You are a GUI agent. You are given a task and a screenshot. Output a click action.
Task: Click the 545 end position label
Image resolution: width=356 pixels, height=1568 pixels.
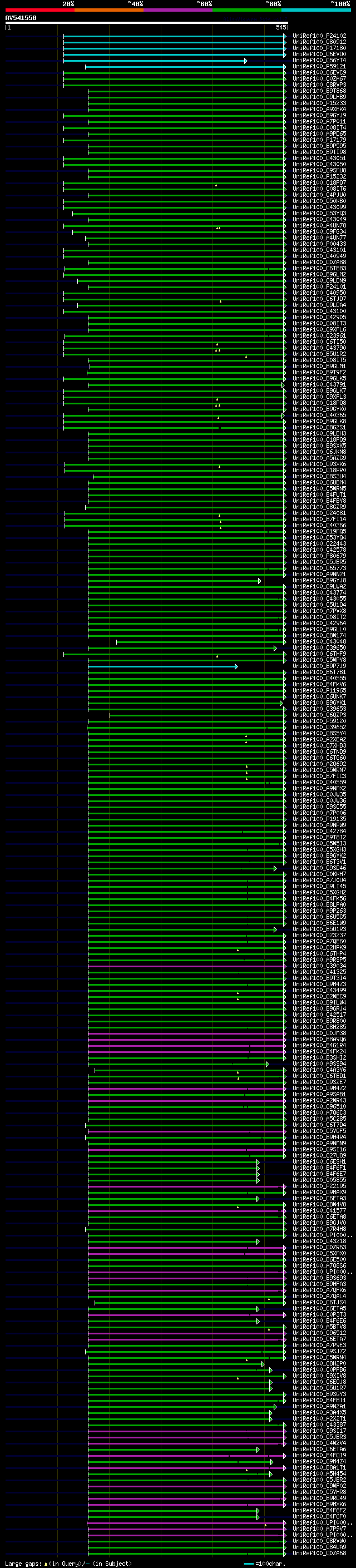point(280,27)
